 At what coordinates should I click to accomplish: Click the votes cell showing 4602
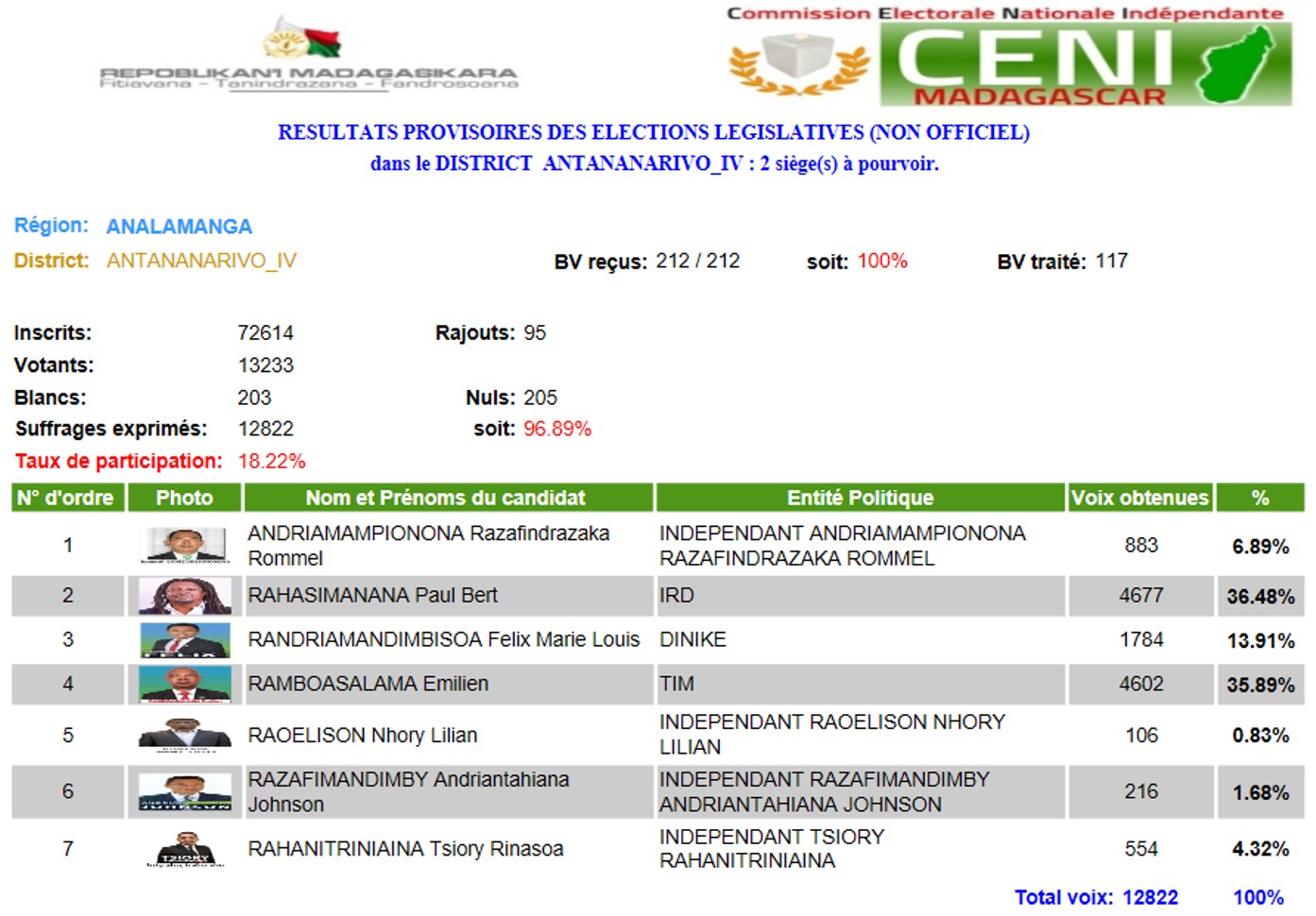[x=1140, y=684]
